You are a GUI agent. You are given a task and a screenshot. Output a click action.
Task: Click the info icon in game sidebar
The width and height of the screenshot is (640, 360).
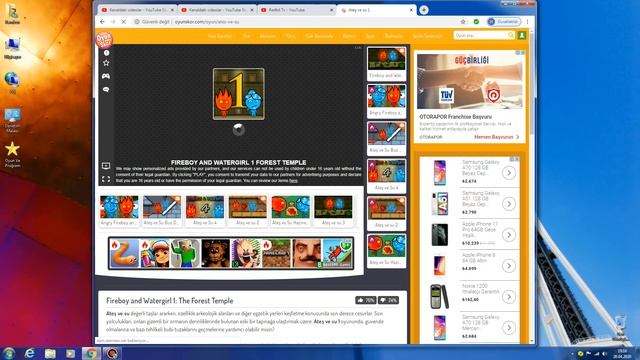click(106, 53)
